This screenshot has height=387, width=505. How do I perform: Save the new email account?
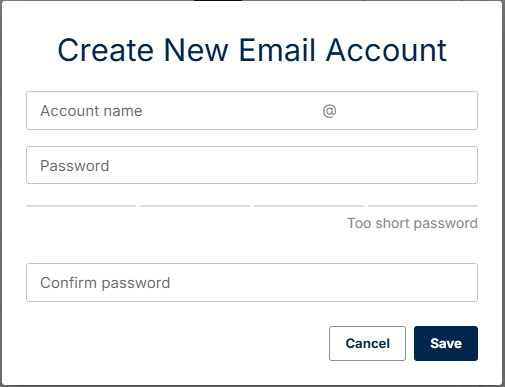click(x=446, y=343)
